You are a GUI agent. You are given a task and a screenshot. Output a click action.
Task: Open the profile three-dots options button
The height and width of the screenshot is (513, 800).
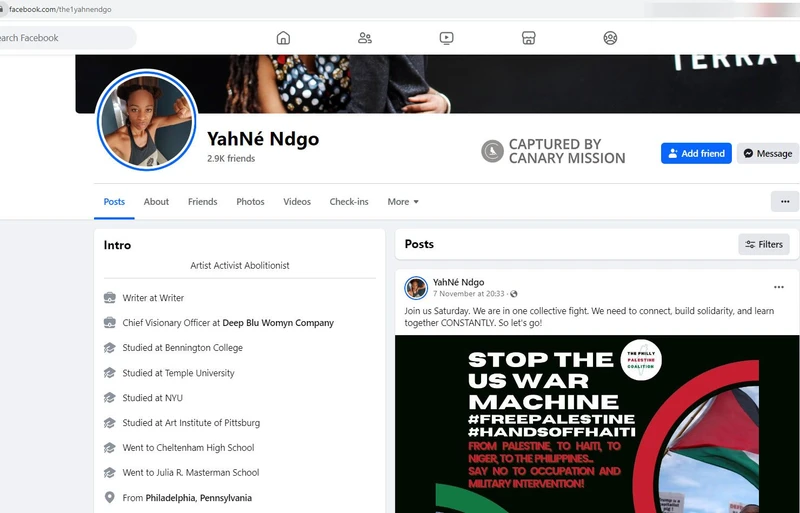pyautogui.click(x=785, y=202)
